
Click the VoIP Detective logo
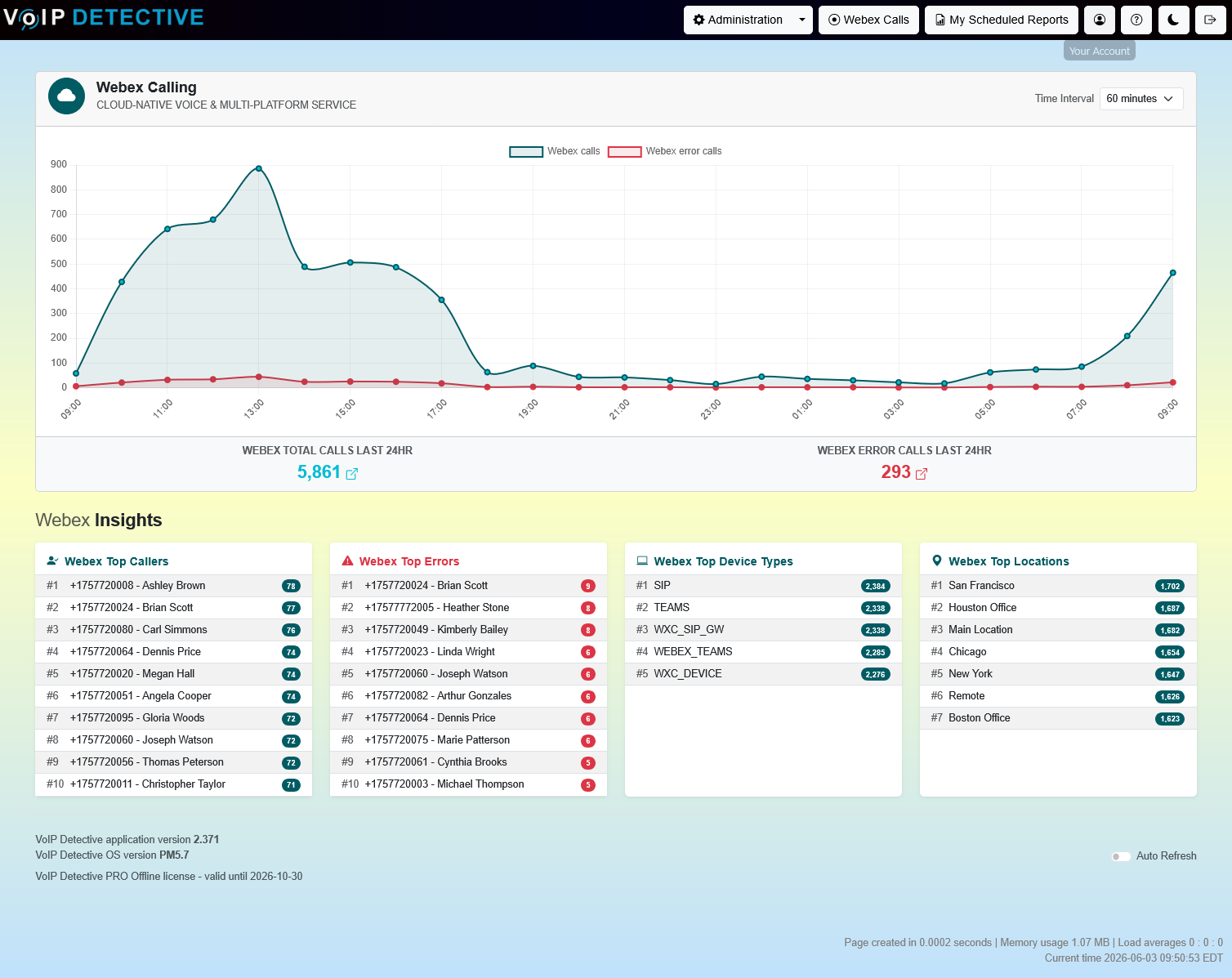pos(104,18)
